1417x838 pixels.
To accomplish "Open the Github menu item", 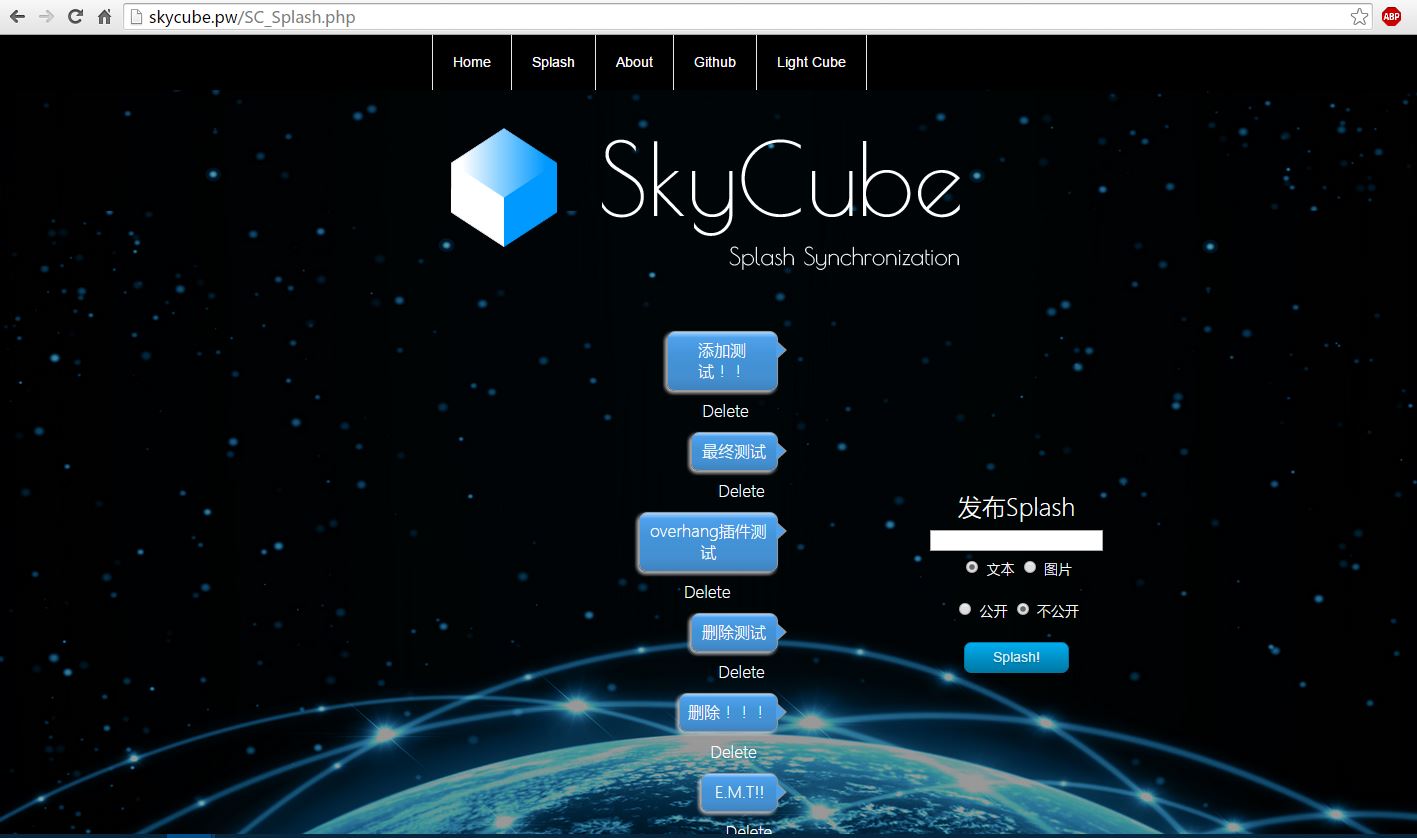I will (714, 62).
